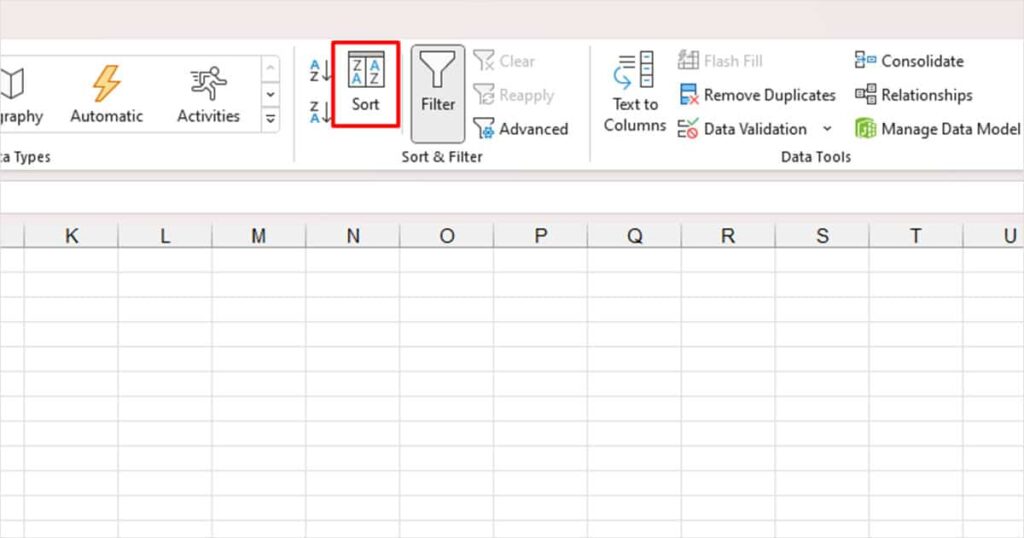Select column K header
1024x538 pixels.
coord(71,236)
